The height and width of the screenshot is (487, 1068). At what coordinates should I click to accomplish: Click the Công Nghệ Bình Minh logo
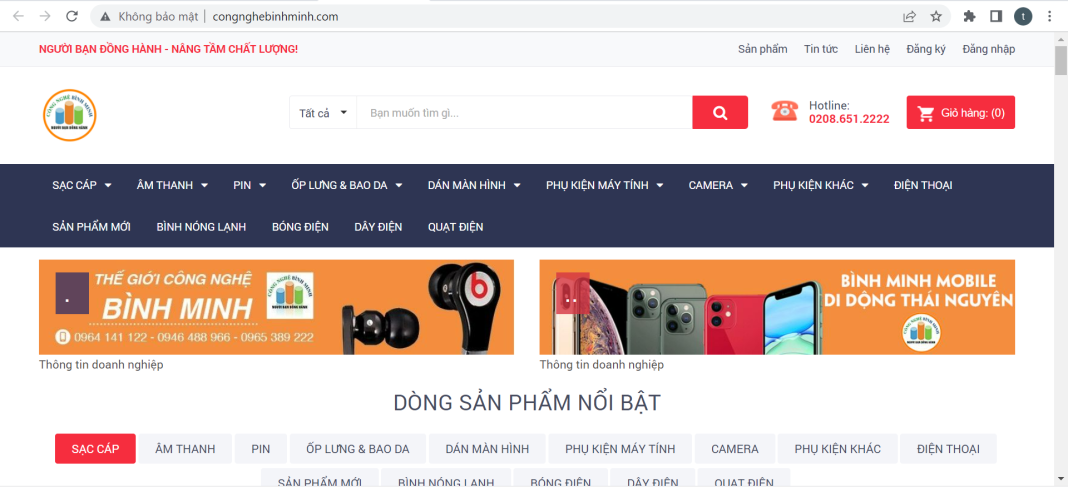click(x=69, y=114)
